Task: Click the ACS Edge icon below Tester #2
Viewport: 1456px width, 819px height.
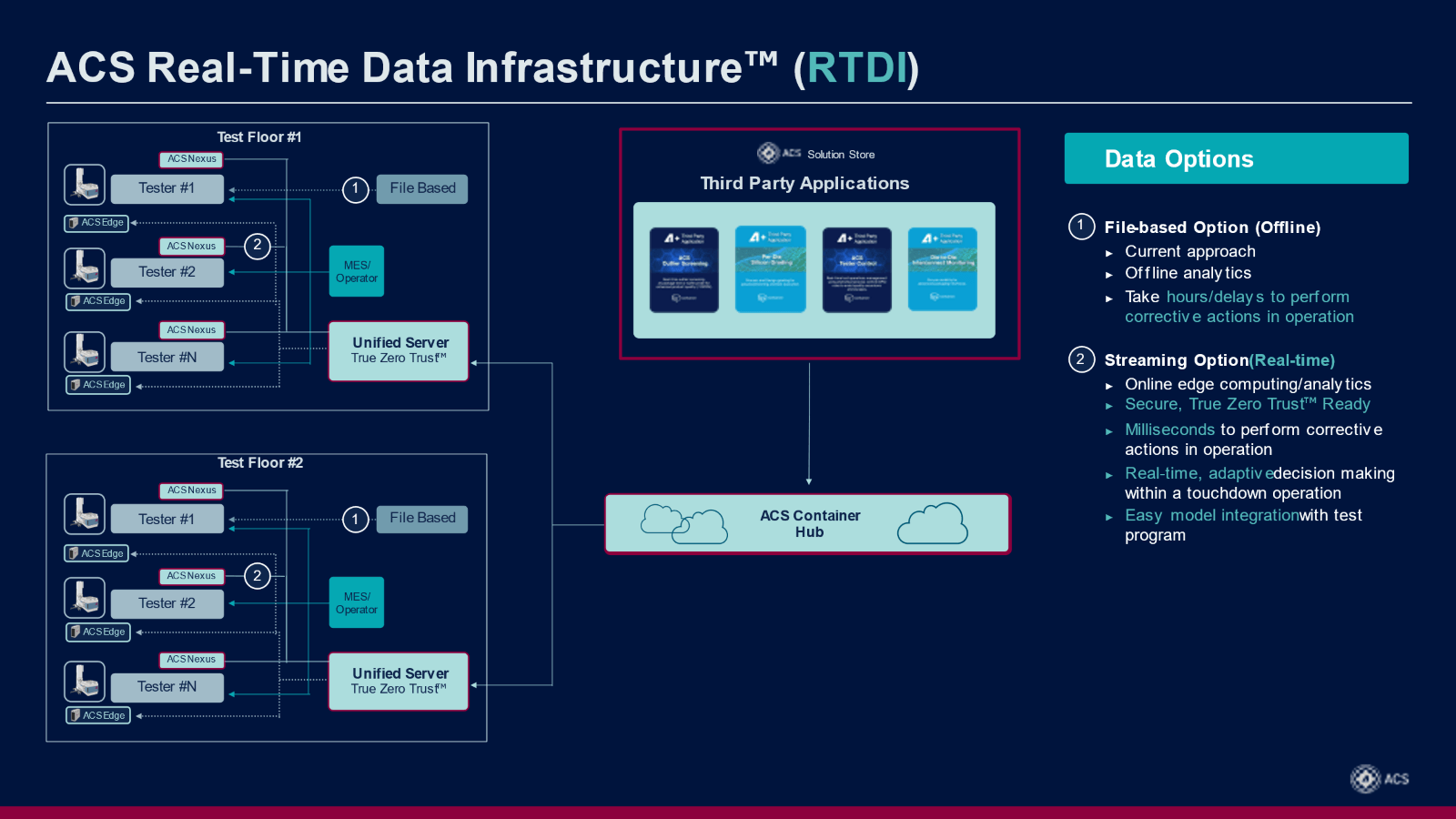Action: [x=97, y=301]
